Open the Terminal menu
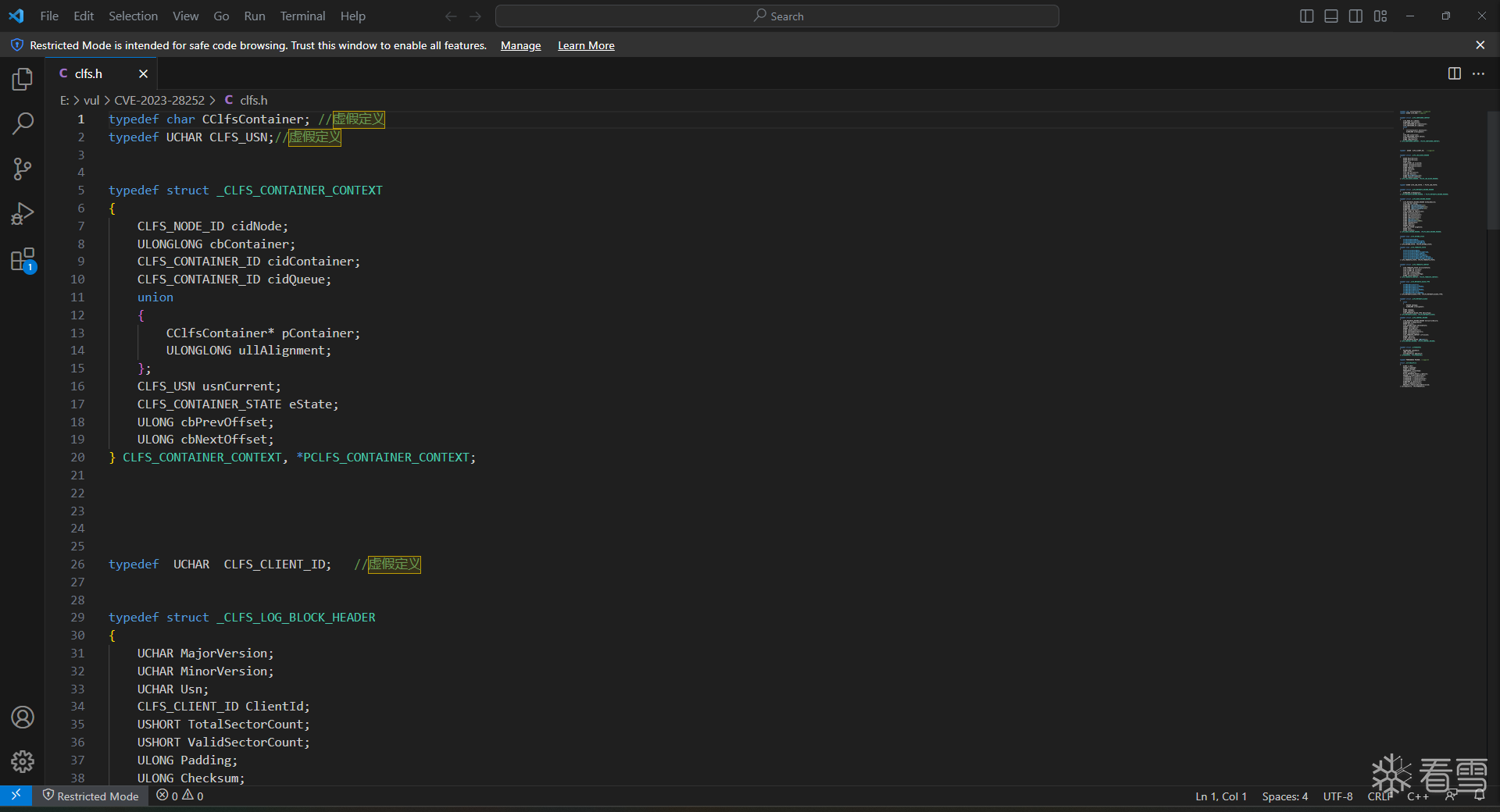 point(302,16)
